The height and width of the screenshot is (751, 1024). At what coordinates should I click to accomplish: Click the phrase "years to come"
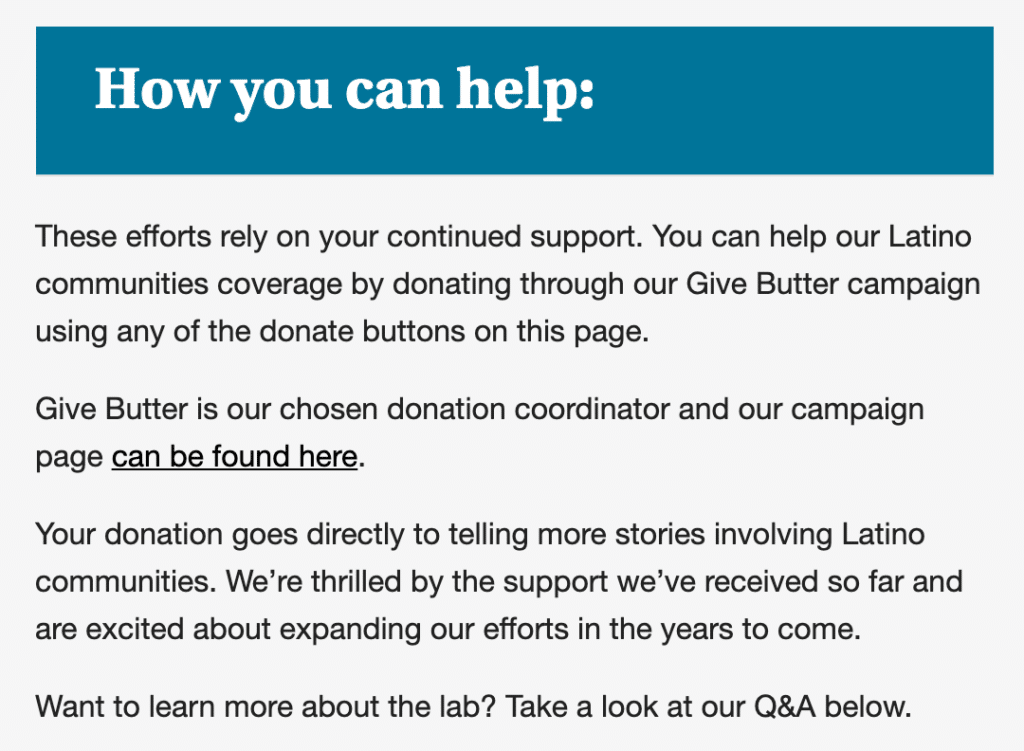(x=760, y=629)
